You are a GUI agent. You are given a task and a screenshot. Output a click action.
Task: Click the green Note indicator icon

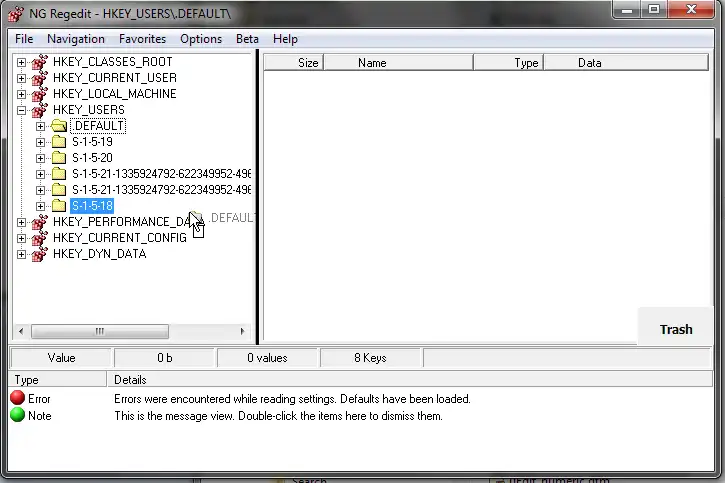18,415
